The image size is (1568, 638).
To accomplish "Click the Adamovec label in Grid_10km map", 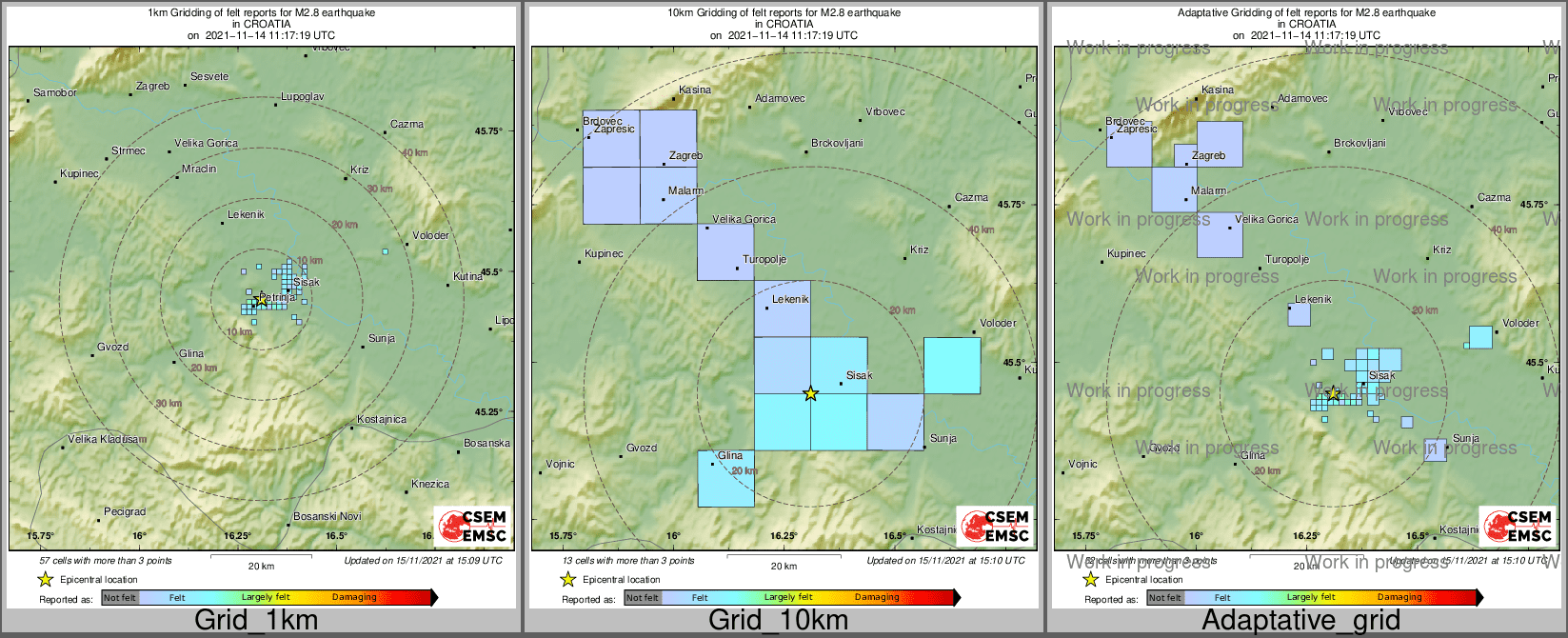I will [x=780, y=98].
